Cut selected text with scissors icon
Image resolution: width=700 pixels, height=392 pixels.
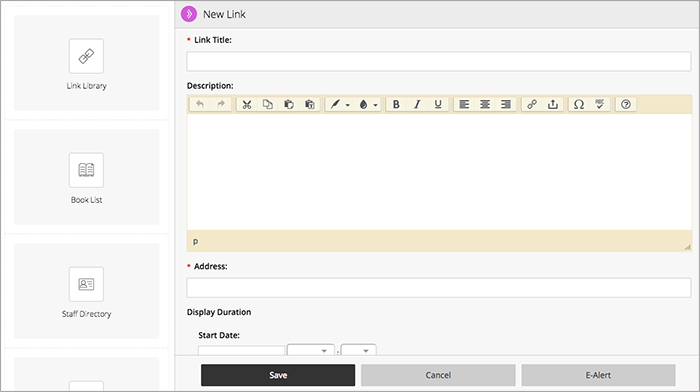pos(247,104)
